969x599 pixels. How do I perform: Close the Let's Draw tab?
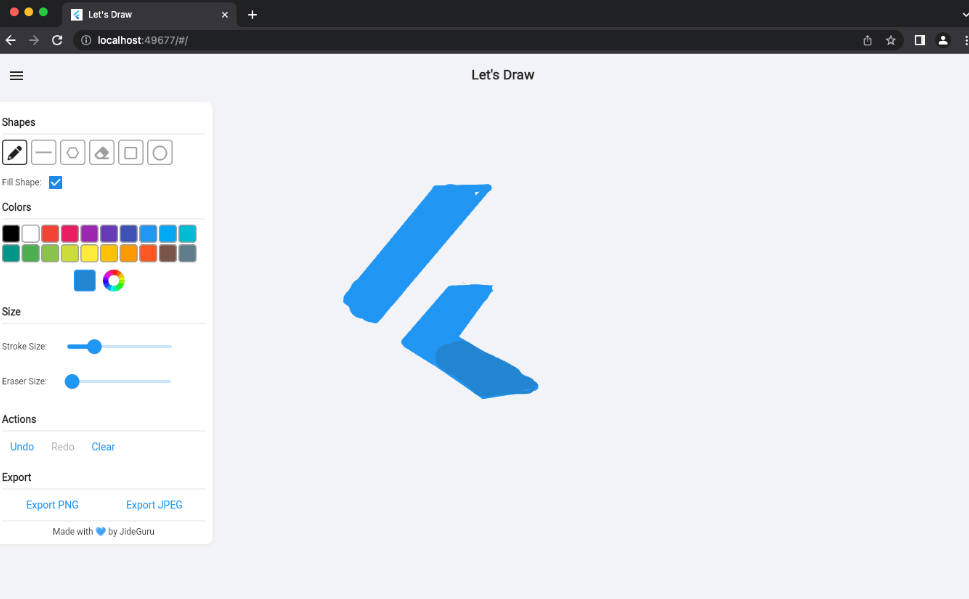coord(225,14)
